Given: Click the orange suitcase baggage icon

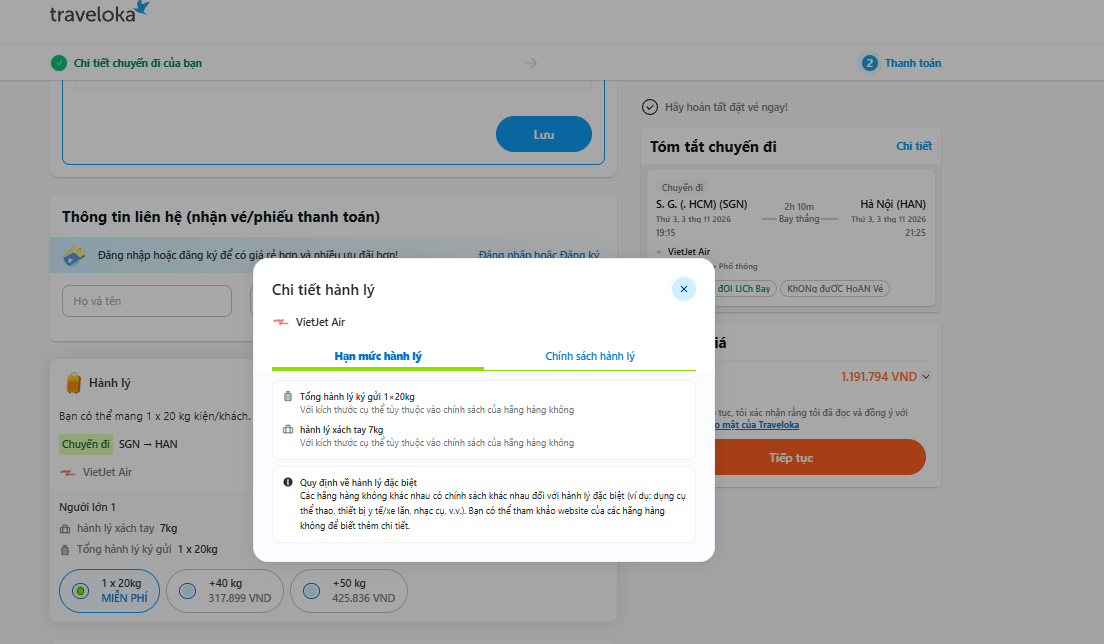Looking at the screenshot, I should pyautogui.click(x=73, y=383).
